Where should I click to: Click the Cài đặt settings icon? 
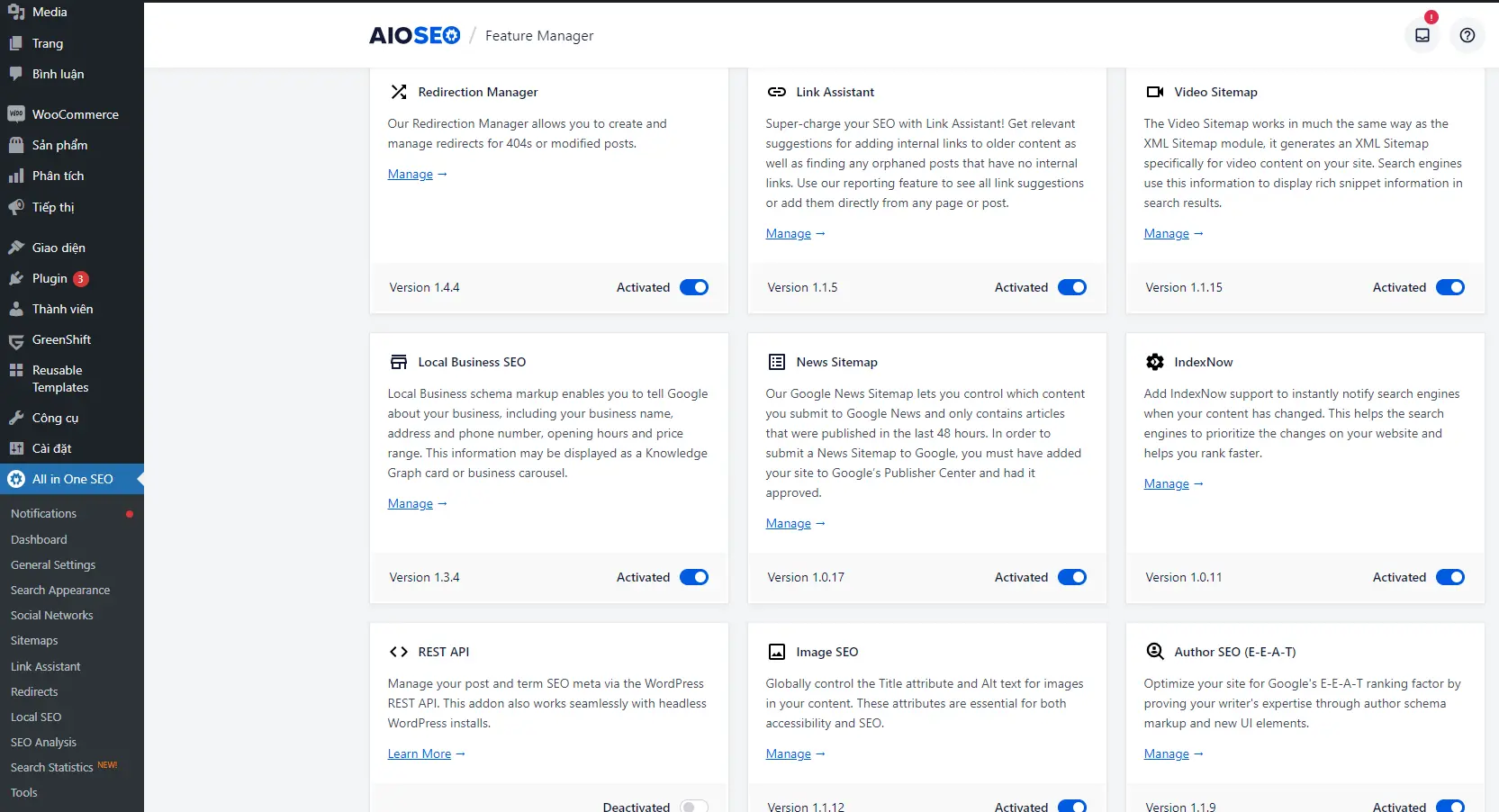(x=16, y=448)
